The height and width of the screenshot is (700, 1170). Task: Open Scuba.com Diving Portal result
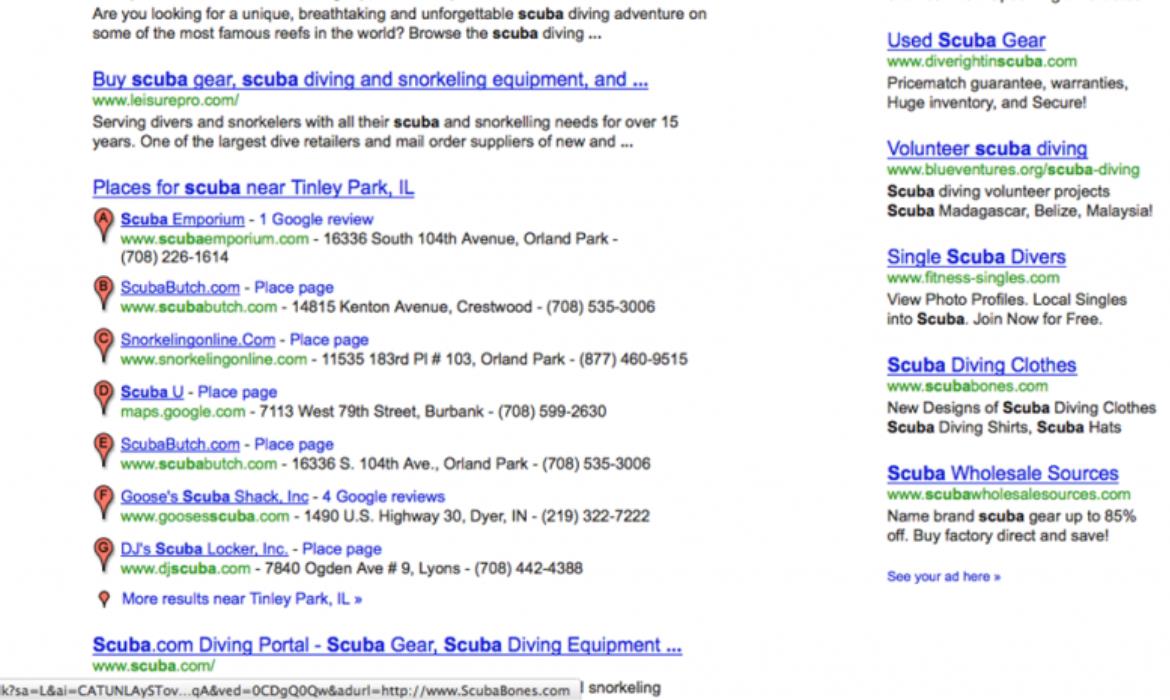(x=387, y=645)
